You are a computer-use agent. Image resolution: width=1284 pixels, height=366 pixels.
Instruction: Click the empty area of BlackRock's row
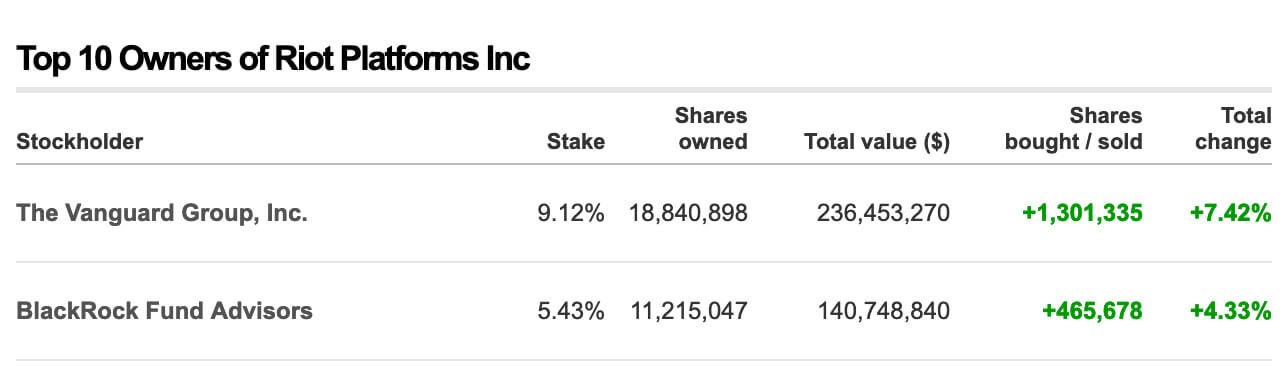point(425,311)
